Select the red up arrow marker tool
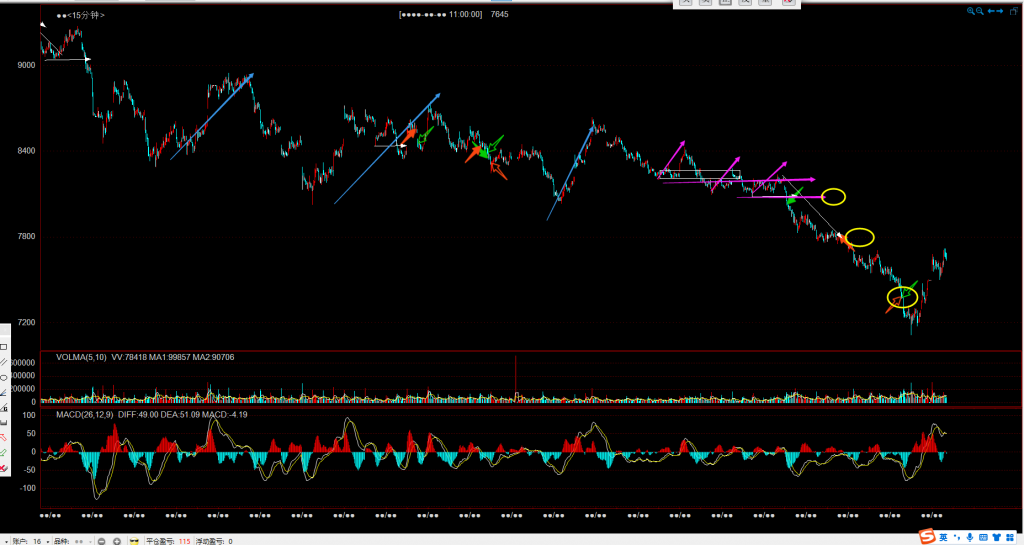This screenshot has height=545, width=1024. (x=3, y=437)
